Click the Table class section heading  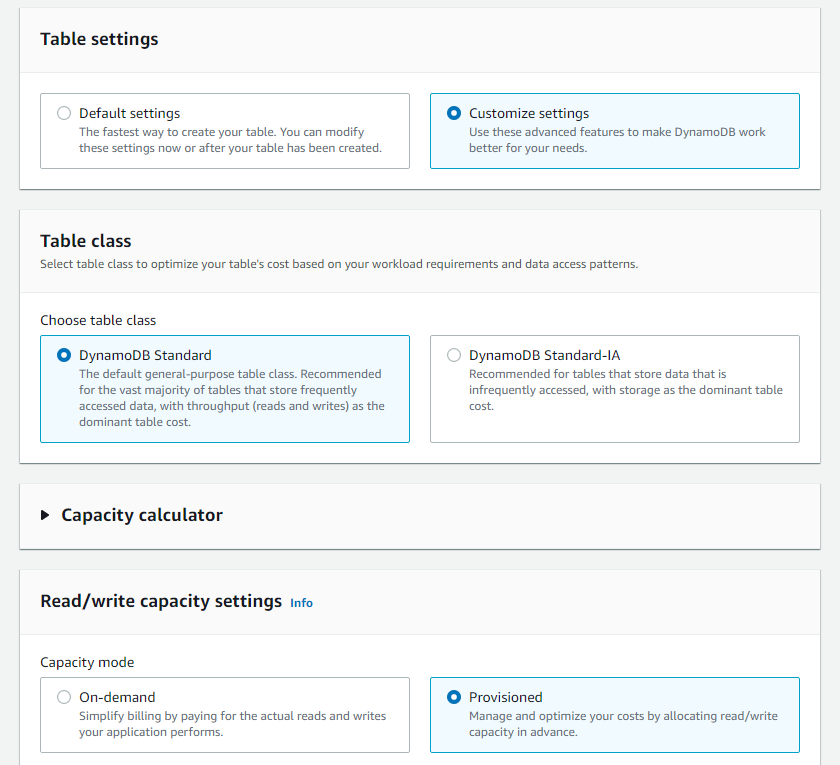(86, 241)
